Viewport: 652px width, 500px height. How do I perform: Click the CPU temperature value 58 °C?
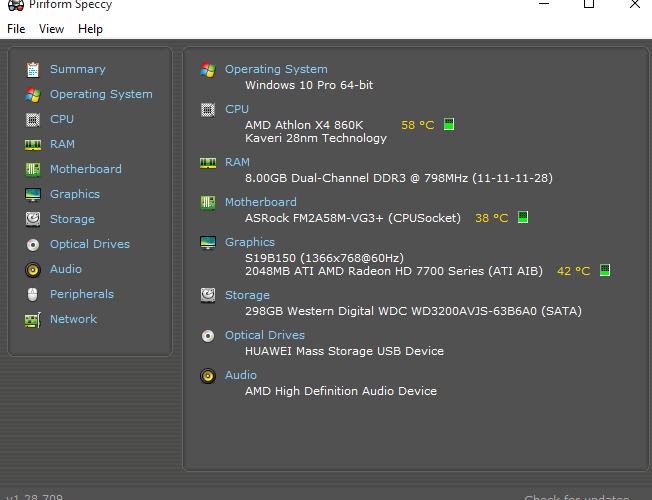tap(417, 125)
